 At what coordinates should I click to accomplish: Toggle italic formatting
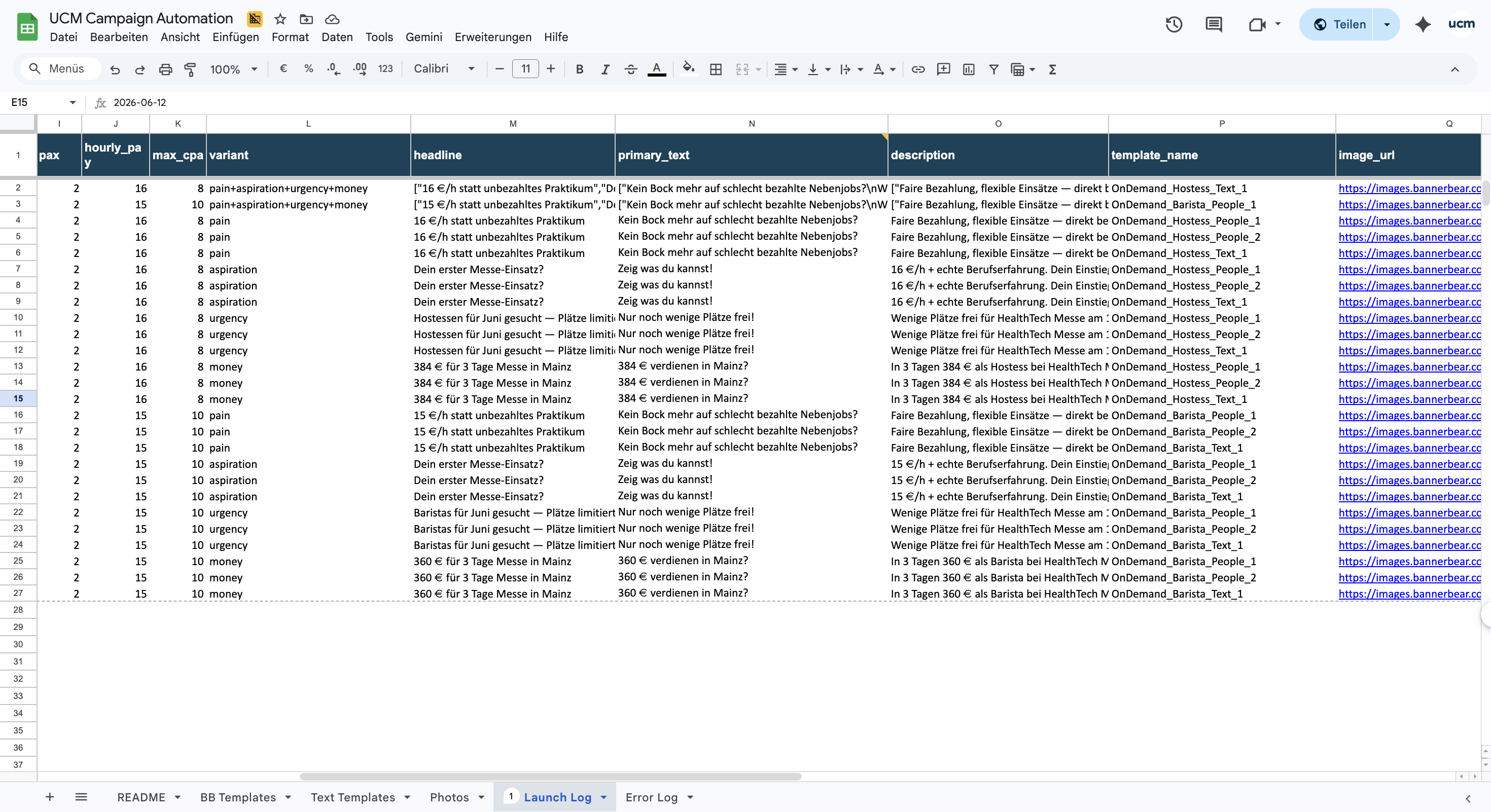(606, 69)
